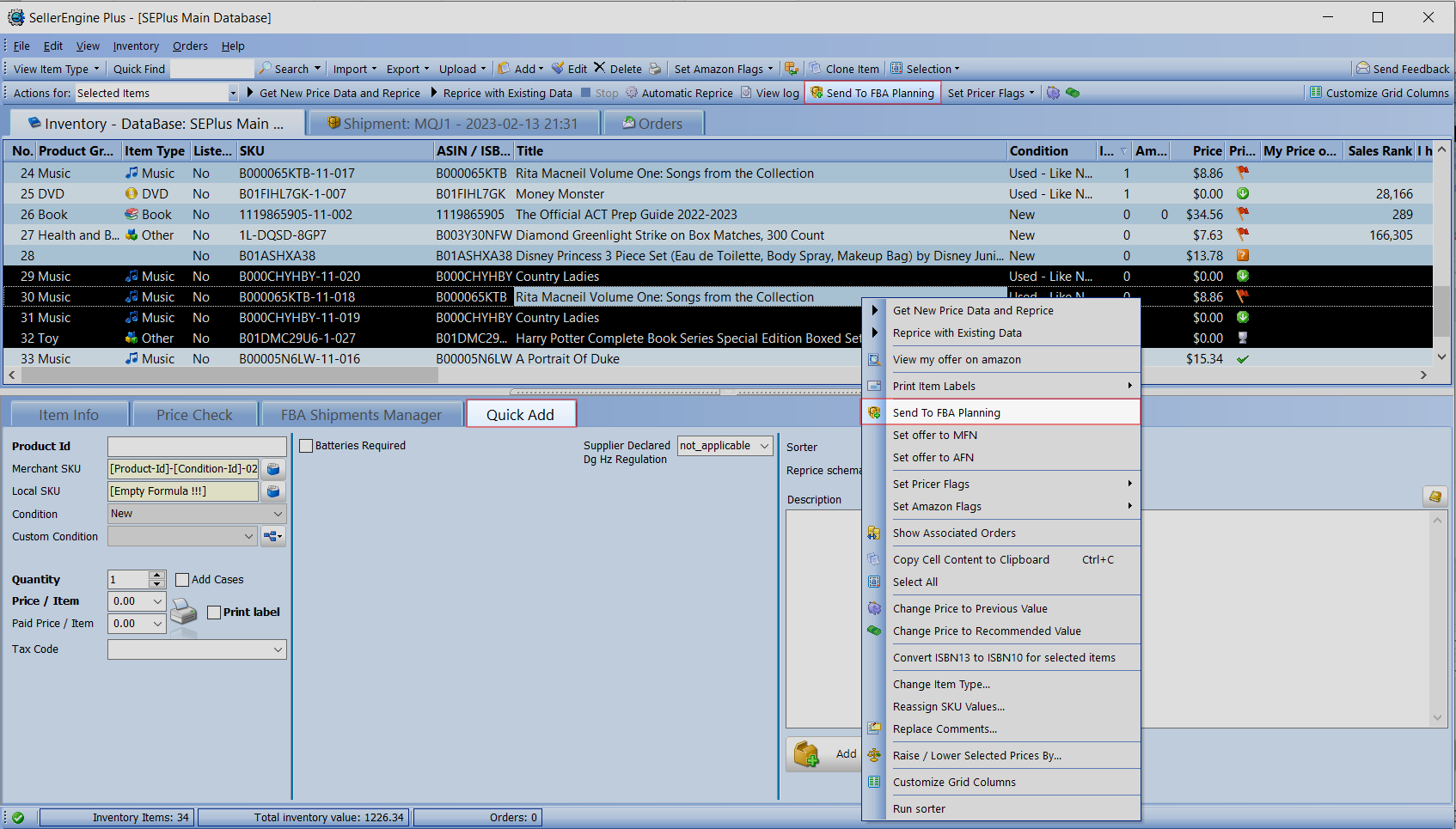Switch to the FBA Shipments Manager tab
This screenshot has height=829, width=1456.
(361, 415)
